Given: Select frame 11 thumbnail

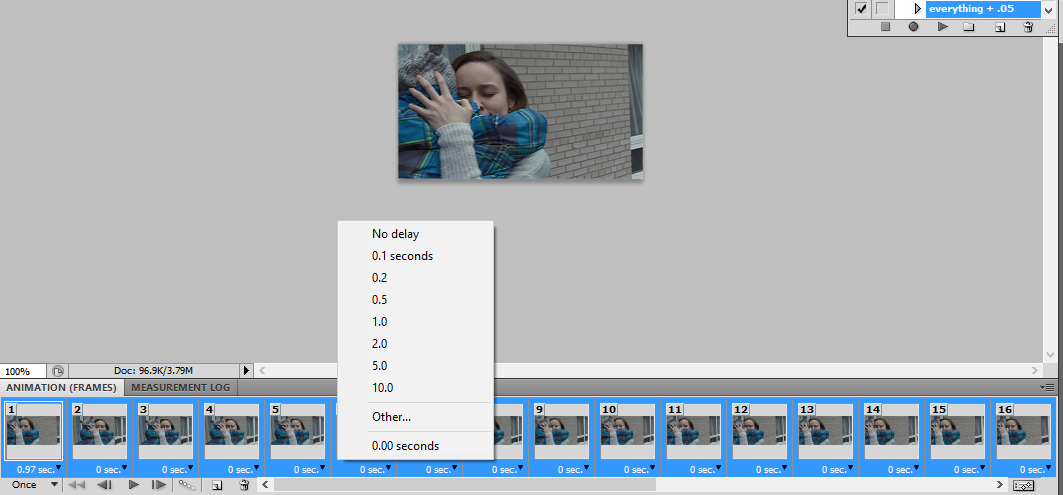Looking at the screenshot, I should coord(694,431).
